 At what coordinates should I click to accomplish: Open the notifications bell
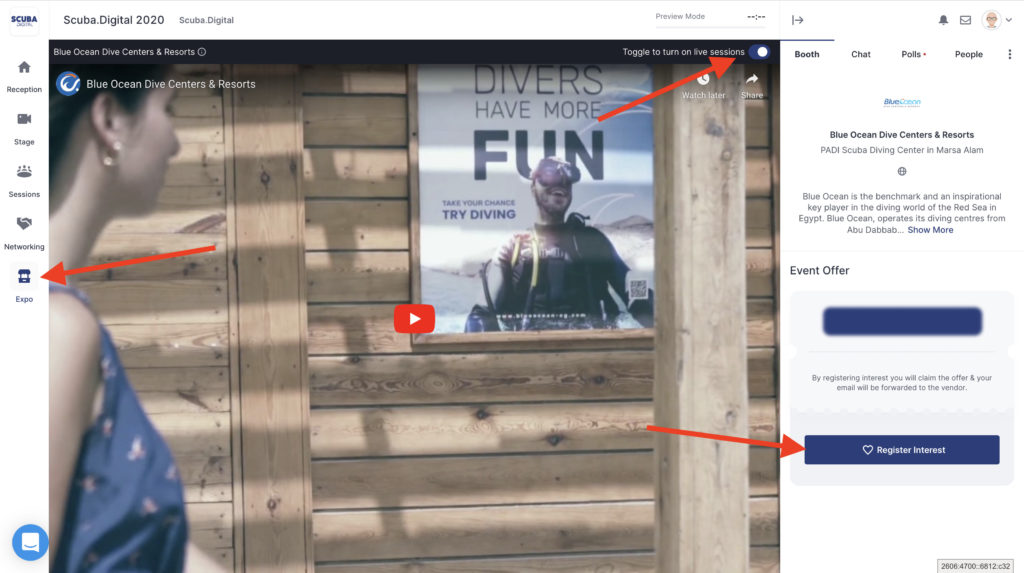943,20
